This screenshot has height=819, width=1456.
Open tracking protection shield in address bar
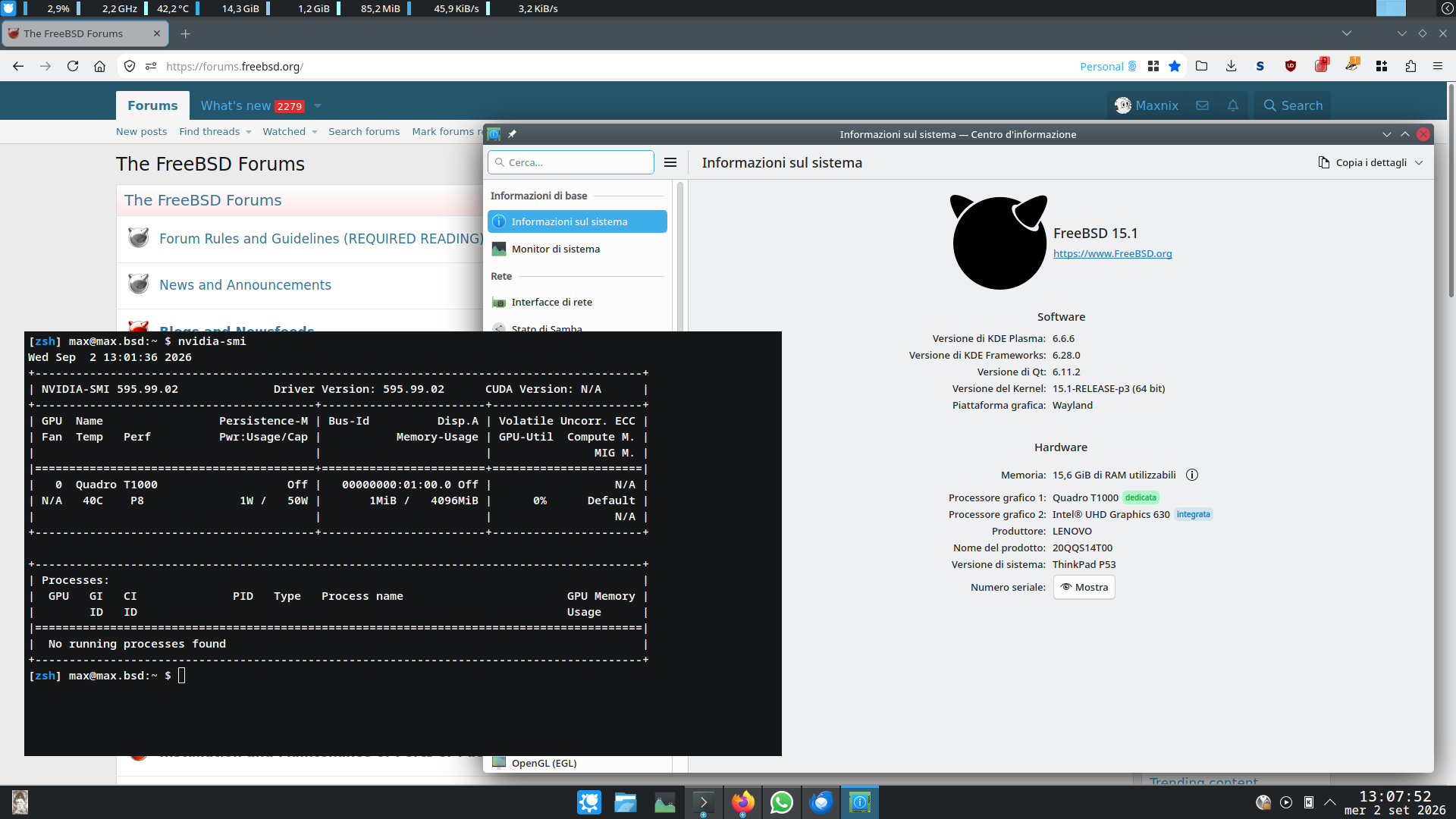130,67
